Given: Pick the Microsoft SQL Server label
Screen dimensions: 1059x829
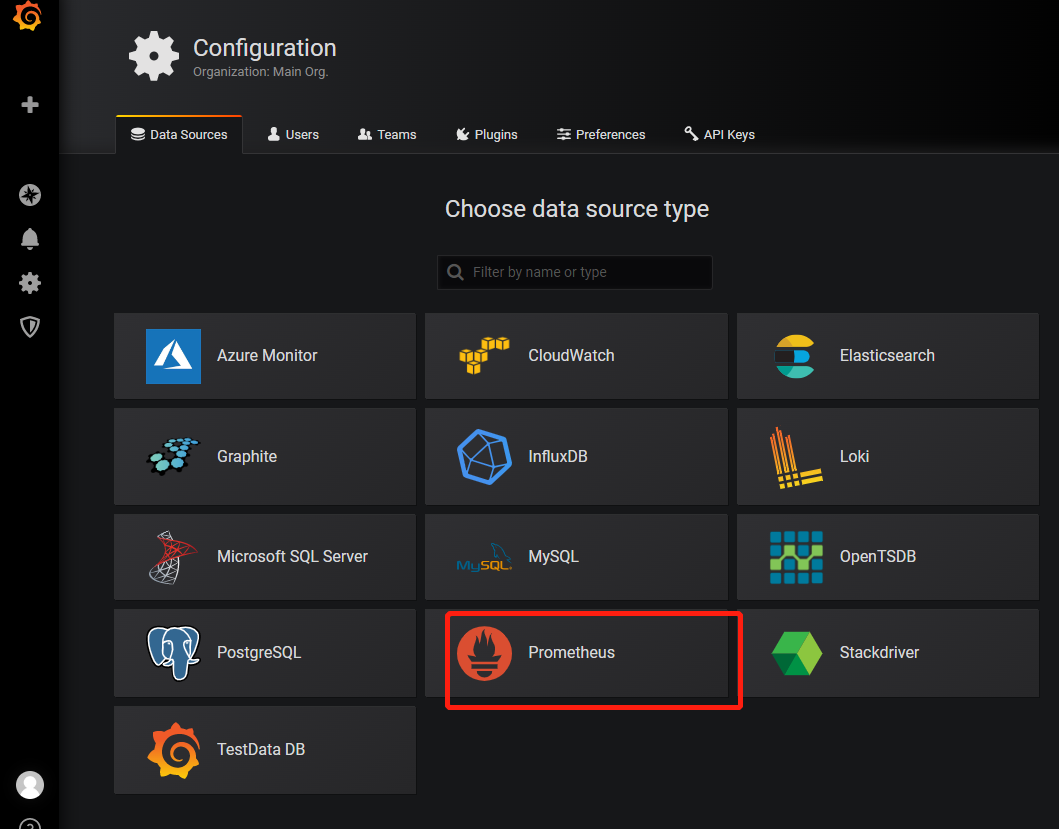Looking at the screenshot, I should 292,556.
